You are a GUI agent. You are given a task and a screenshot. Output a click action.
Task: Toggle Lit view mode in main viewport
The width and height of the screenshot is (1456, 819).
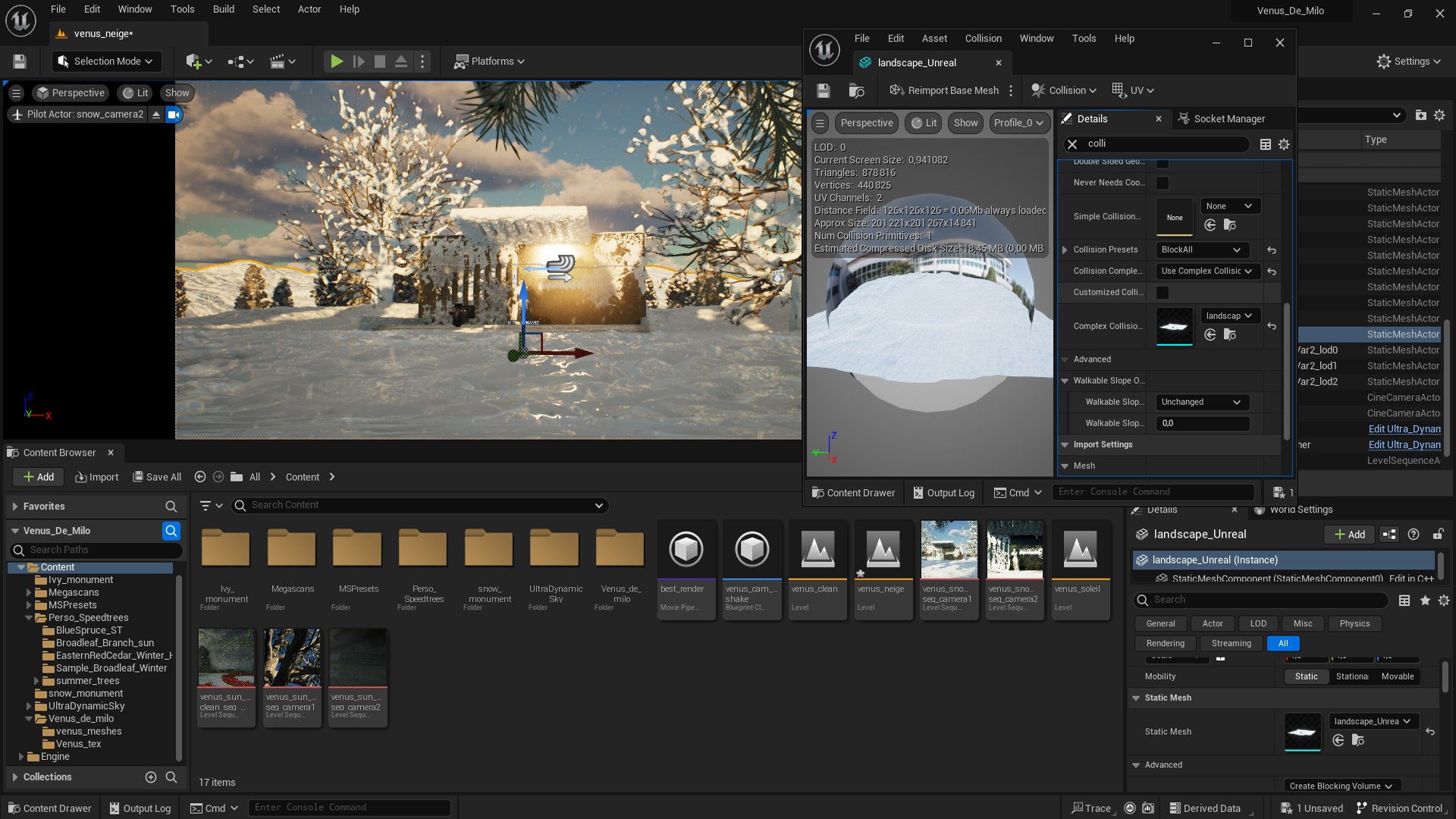point(136,93)
